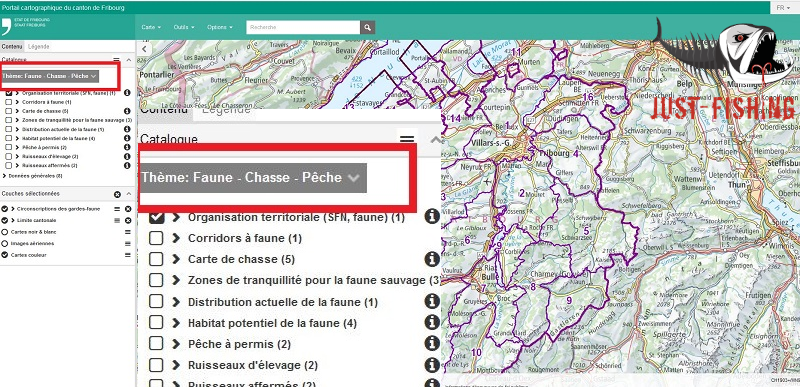
Task: Open the Catalogue hamburger menu
Action: click(116, 60)
